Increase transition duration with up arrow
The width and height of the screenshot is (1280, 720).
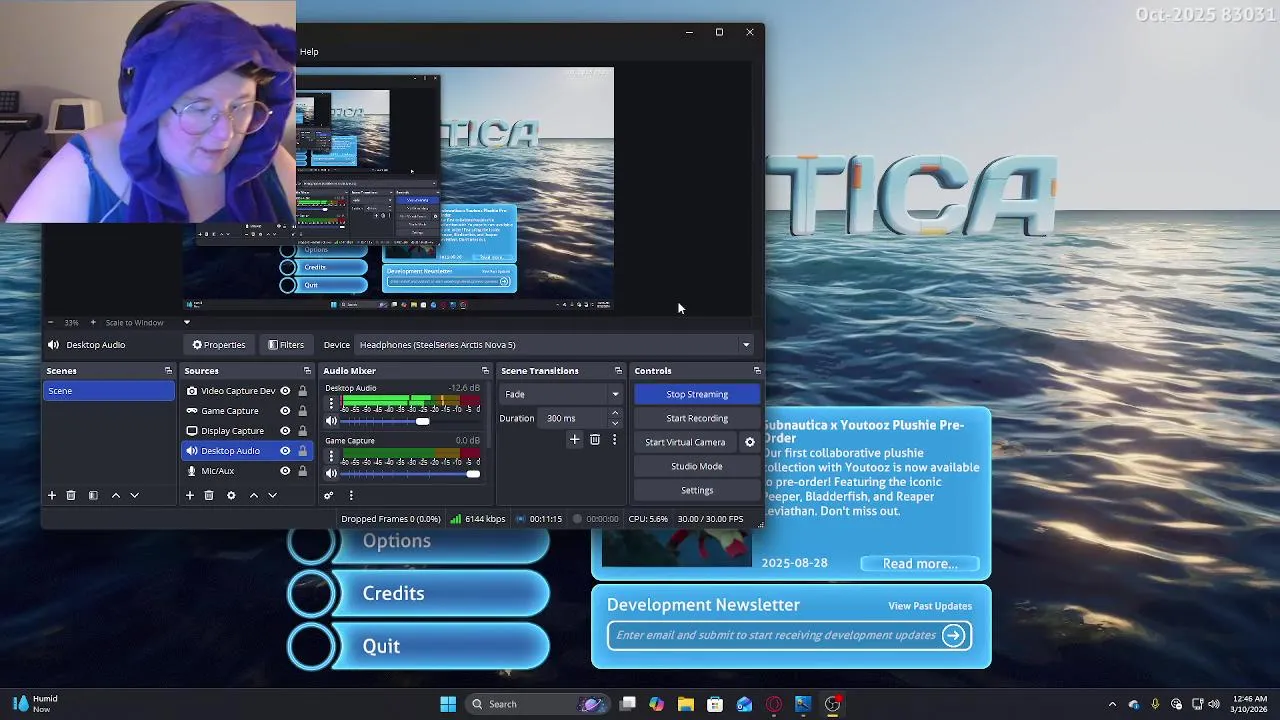tap(614, 414)
